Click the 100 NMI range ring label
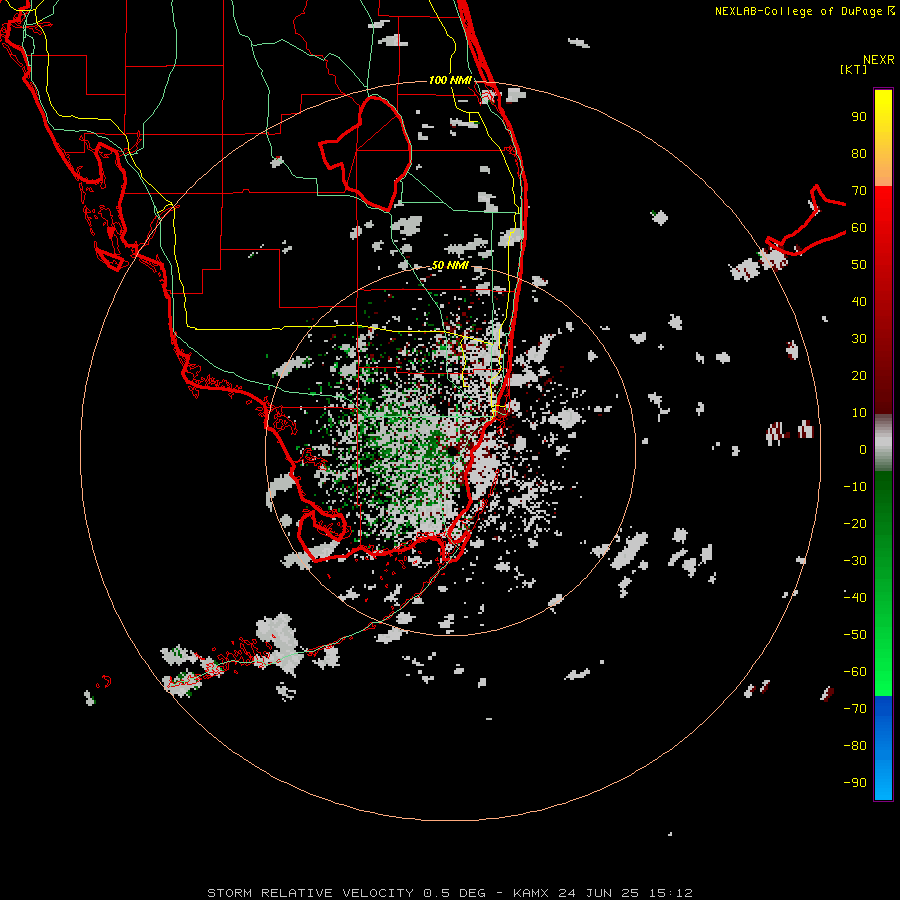Viewport: 900px width, 900px height. (450, 80)
